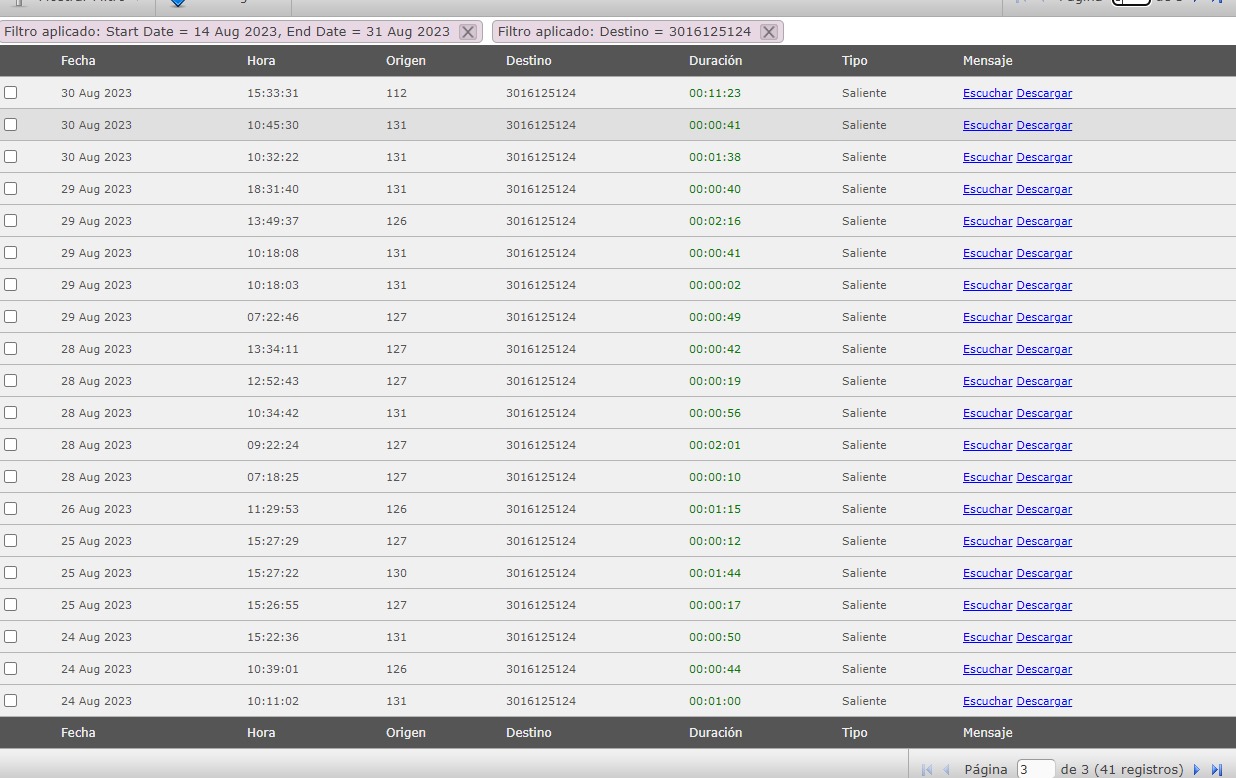The width and height of the screenshot is (1236, 778).
Task: Go to next page in bottom pager
Action: [1196, 770]
